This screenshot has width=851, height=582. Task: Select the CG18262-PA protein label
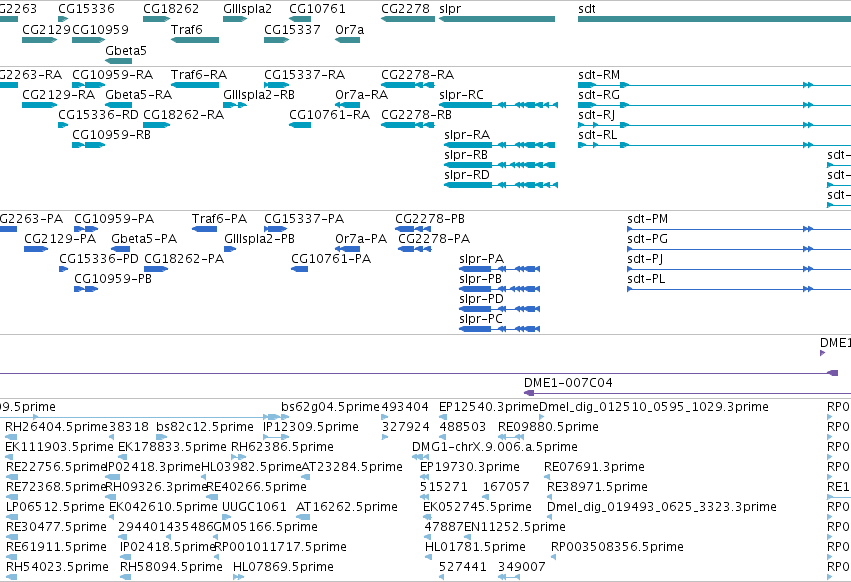coord(184,259)
